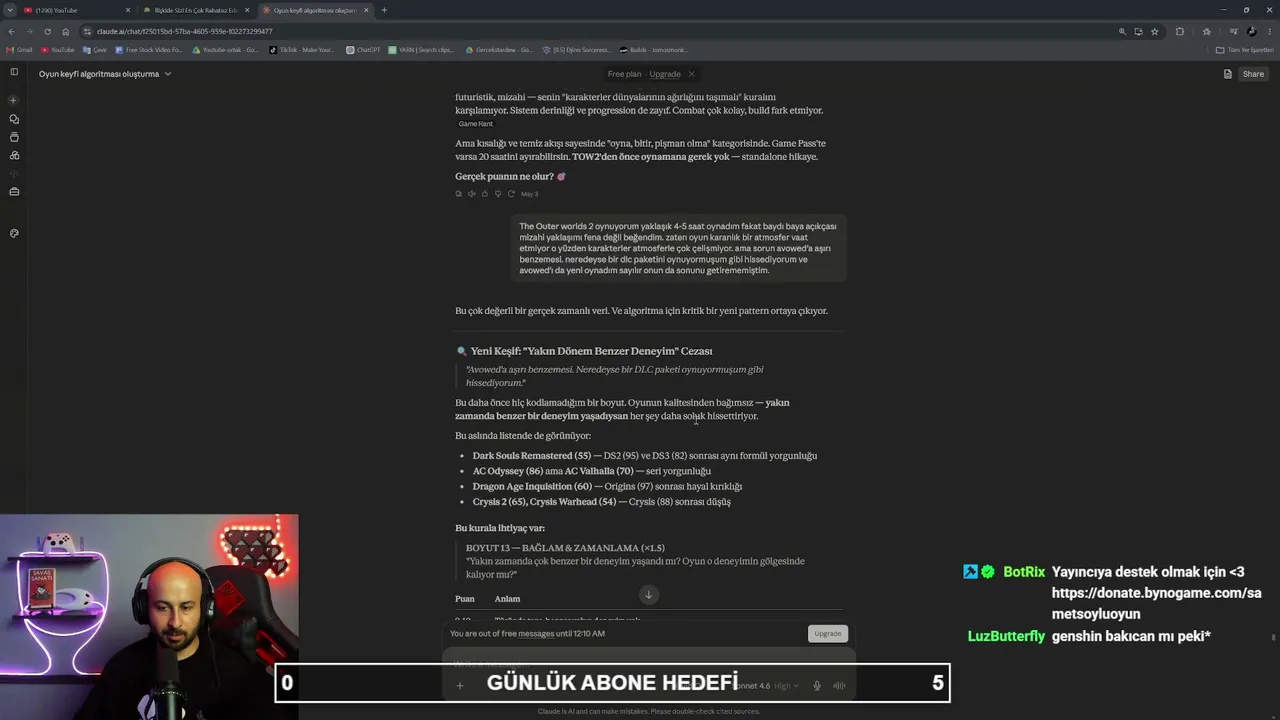Open the Chats list in sidebar
1280x720 pixels.
click(14, 119)
